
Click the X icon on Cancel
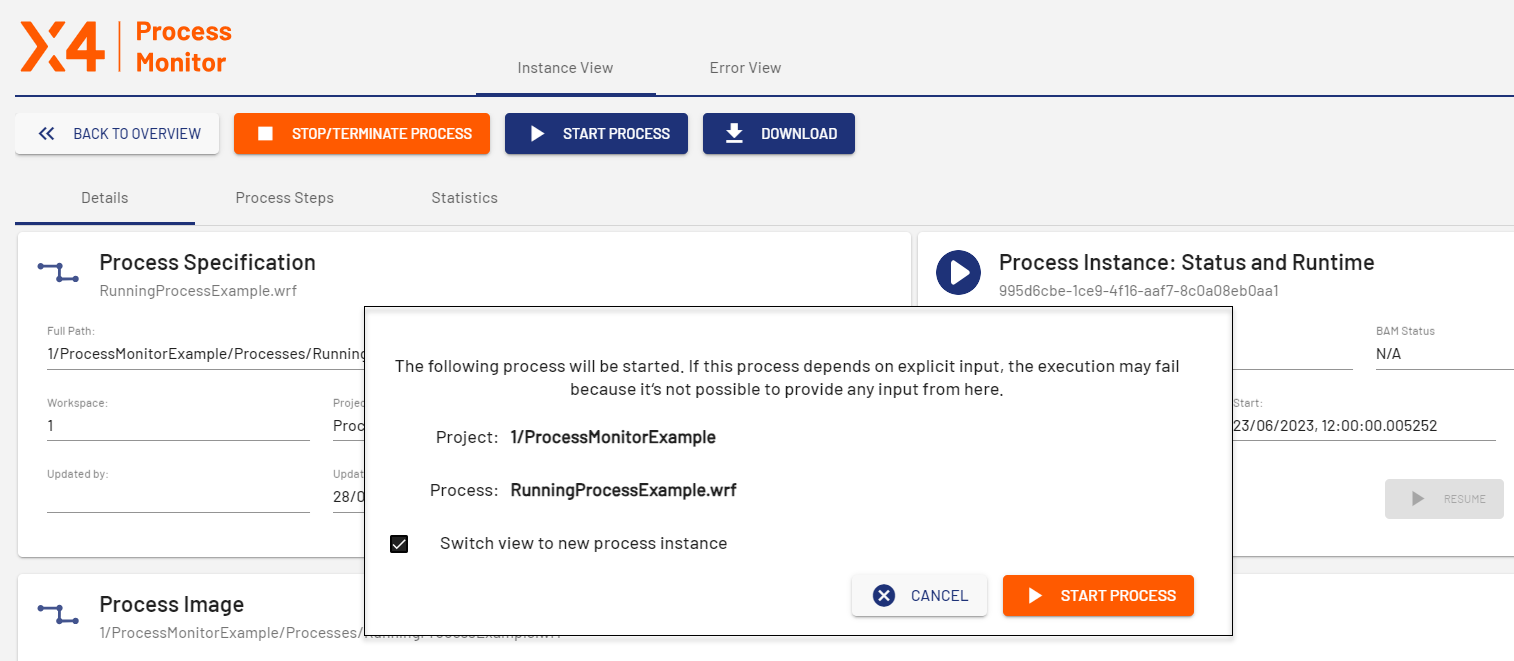[x=883, y=596]
